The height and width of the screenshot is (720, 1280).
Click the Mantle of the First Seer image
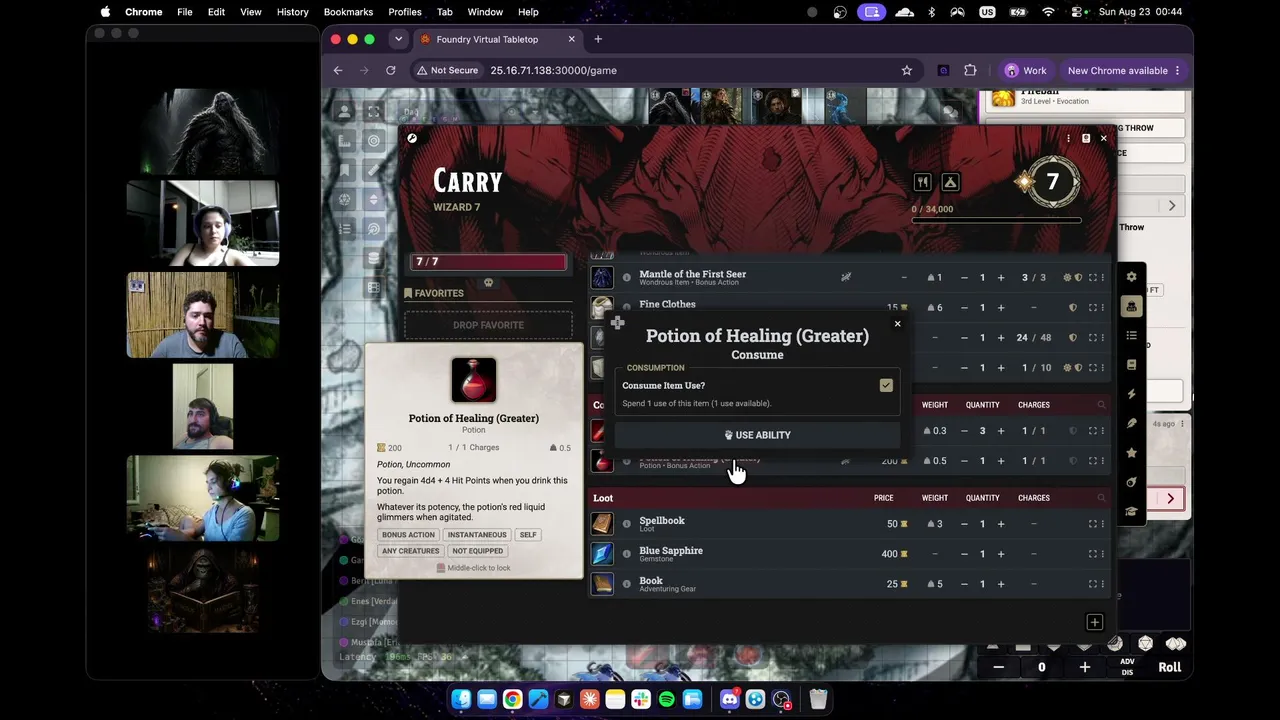point(602,277)
